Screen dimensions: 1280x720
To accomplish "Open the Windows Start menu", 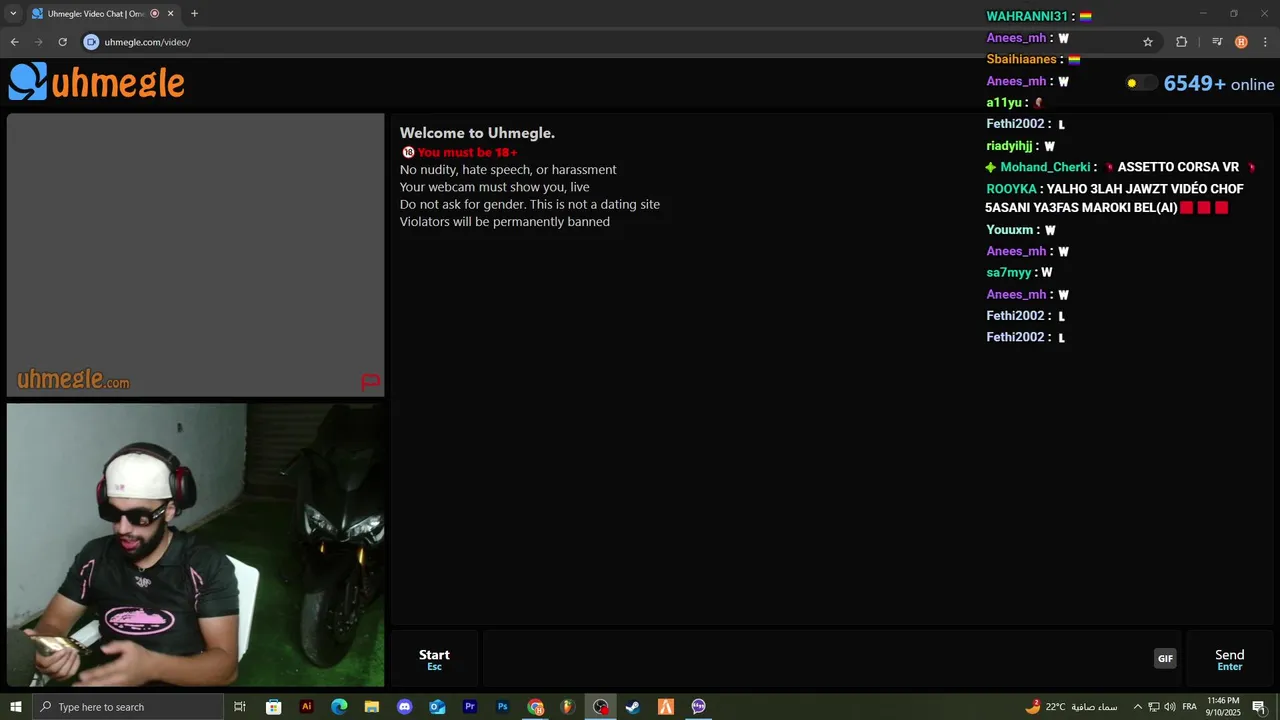I will pyautogui.click(x=15, y=707).
